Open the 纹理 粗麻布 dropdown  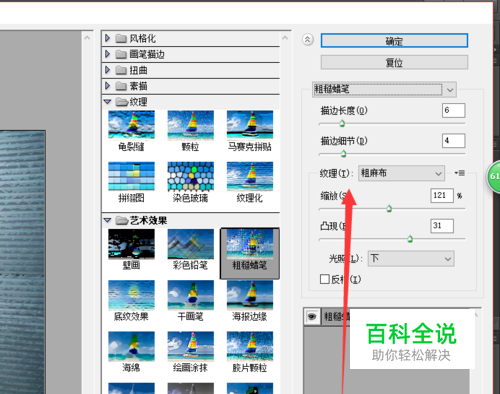pyautogui.click(x=401, y=173)
